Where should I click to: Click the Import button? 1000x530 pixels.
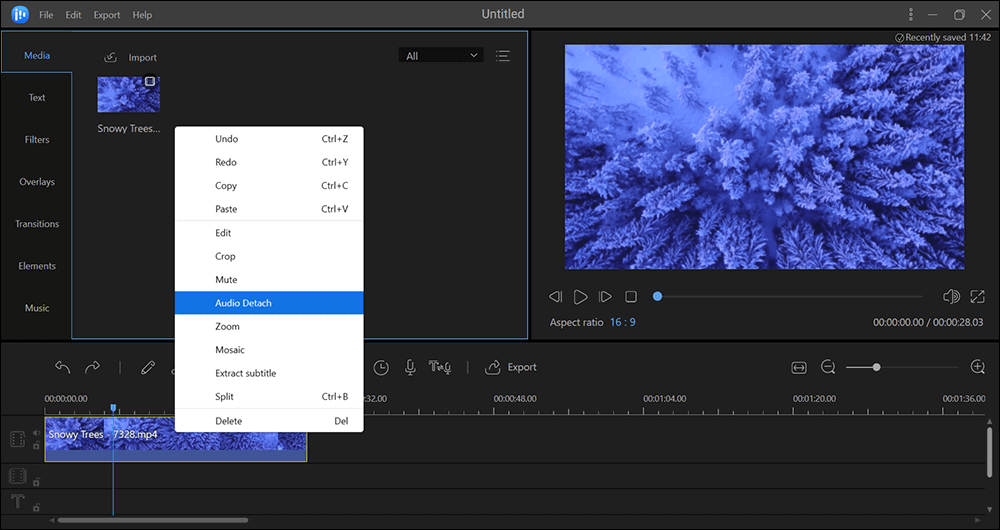(131, 57)
